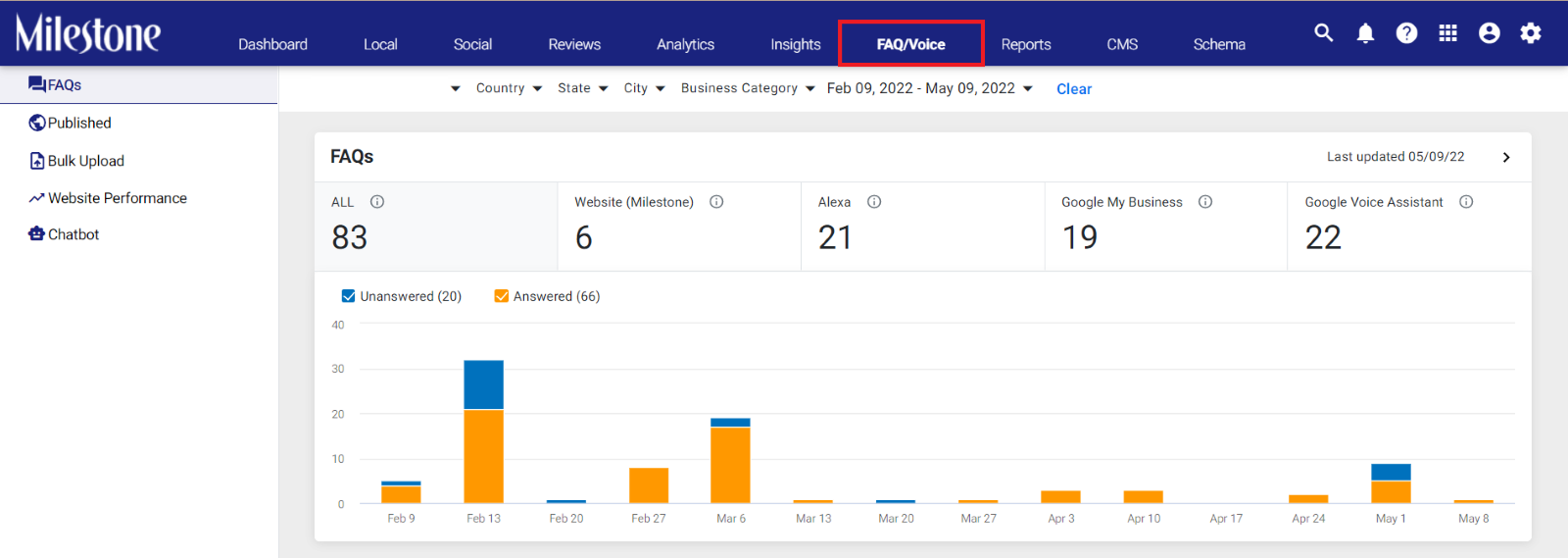The image size is (1568, 558).
Task: Open the date range dropdown
Action: pyautogui.click(x=929, y=88)
